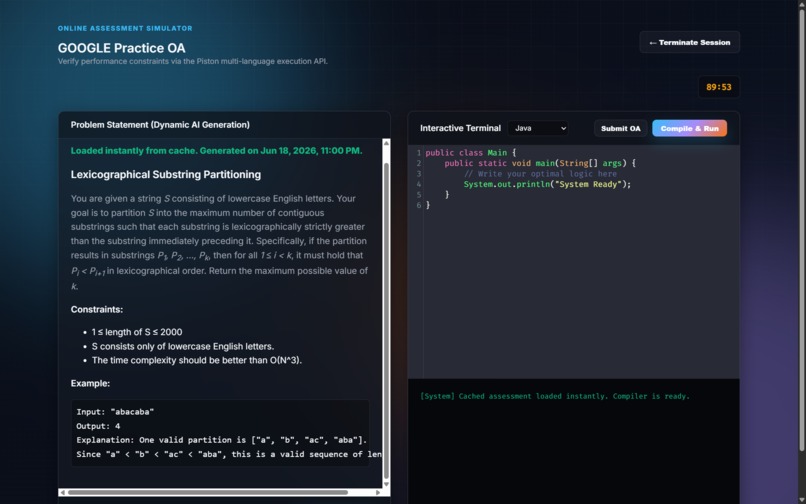Click on 'public class Main' code line
This screenshot has width=806, height=504.
click(470, 153)
